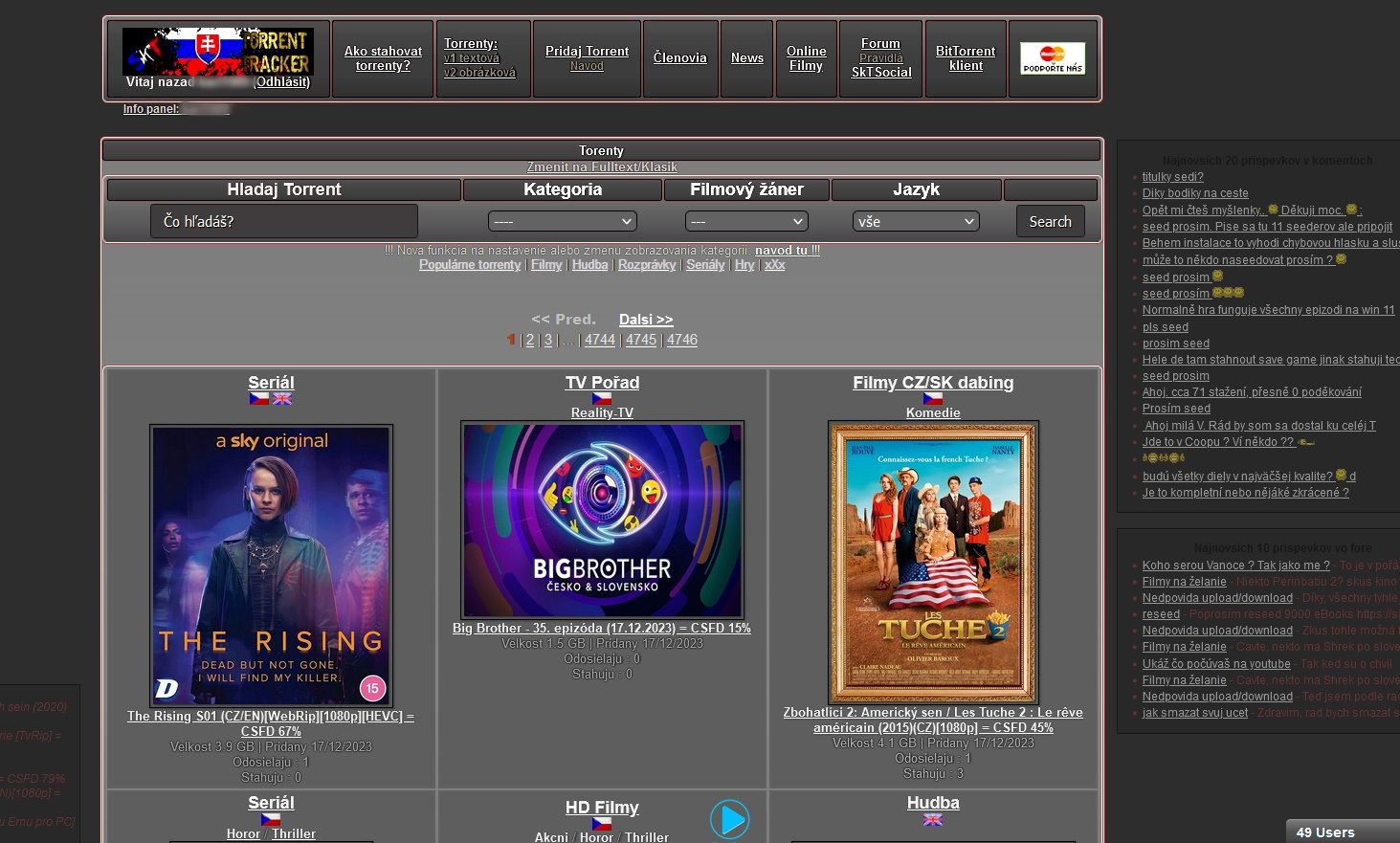1400x843 pixels.
Task: Click 'Filmy CZ/SK dabing' category heading
Action: (x=933, y=383)
